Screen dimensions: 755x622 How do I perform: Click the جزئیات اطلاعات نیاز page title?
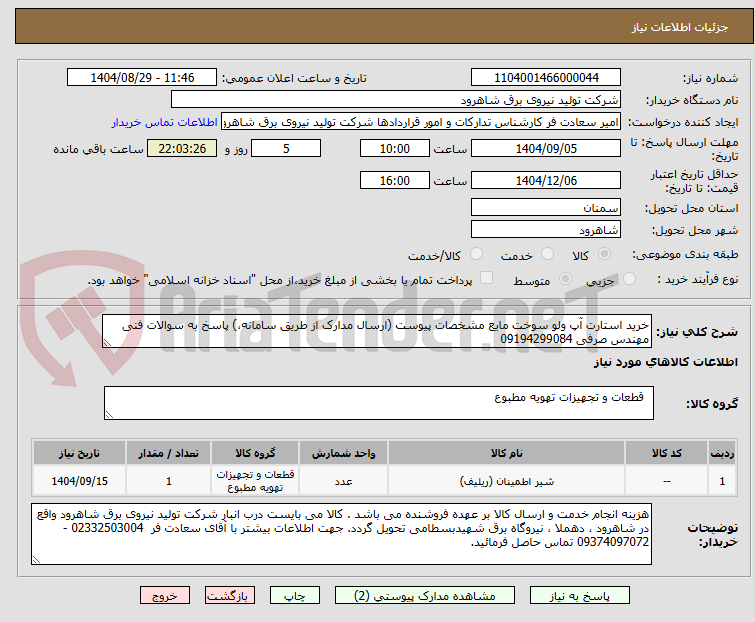point(679,27)
